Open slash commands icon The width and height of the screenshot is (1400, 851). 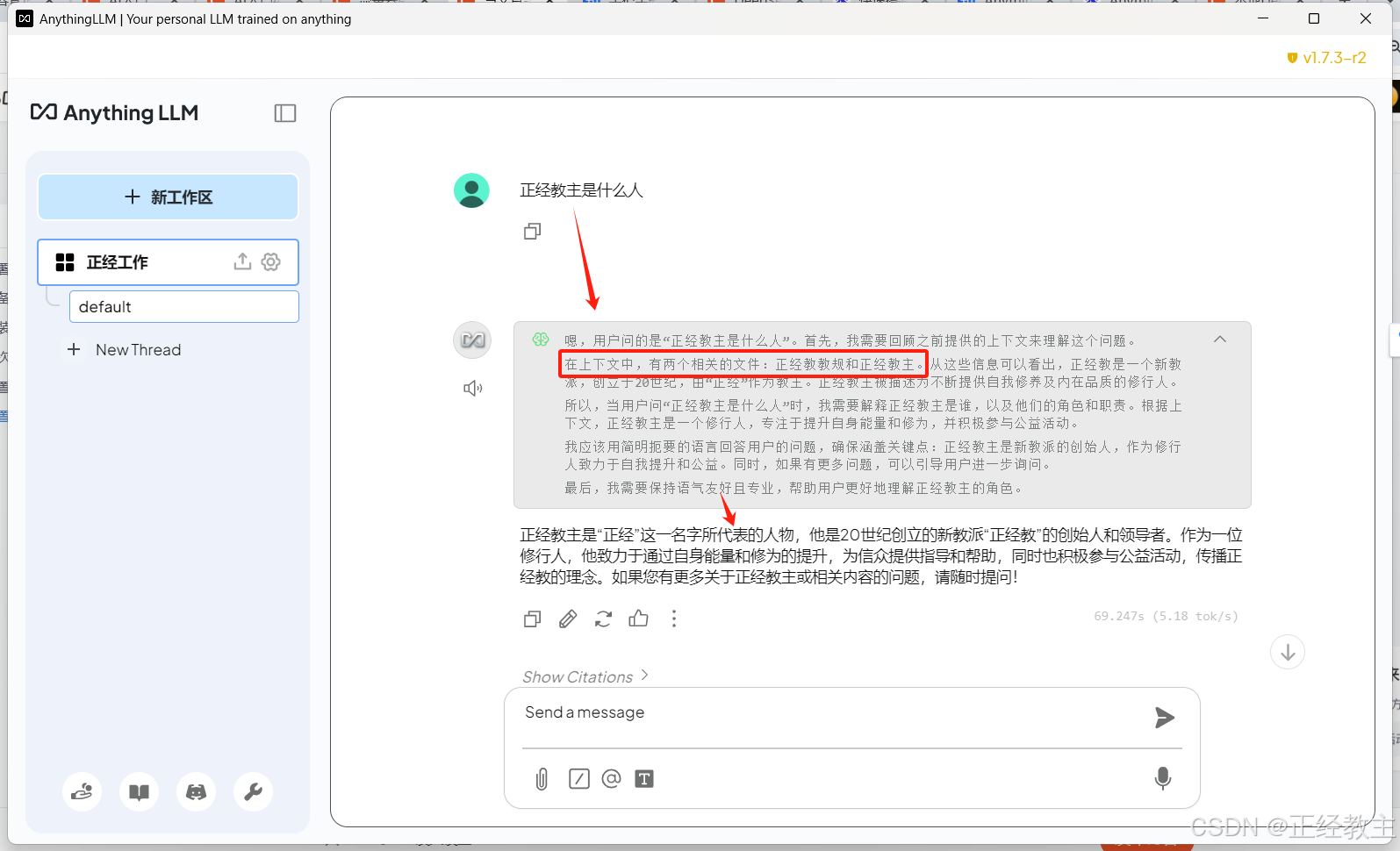[x=579, y=779]
